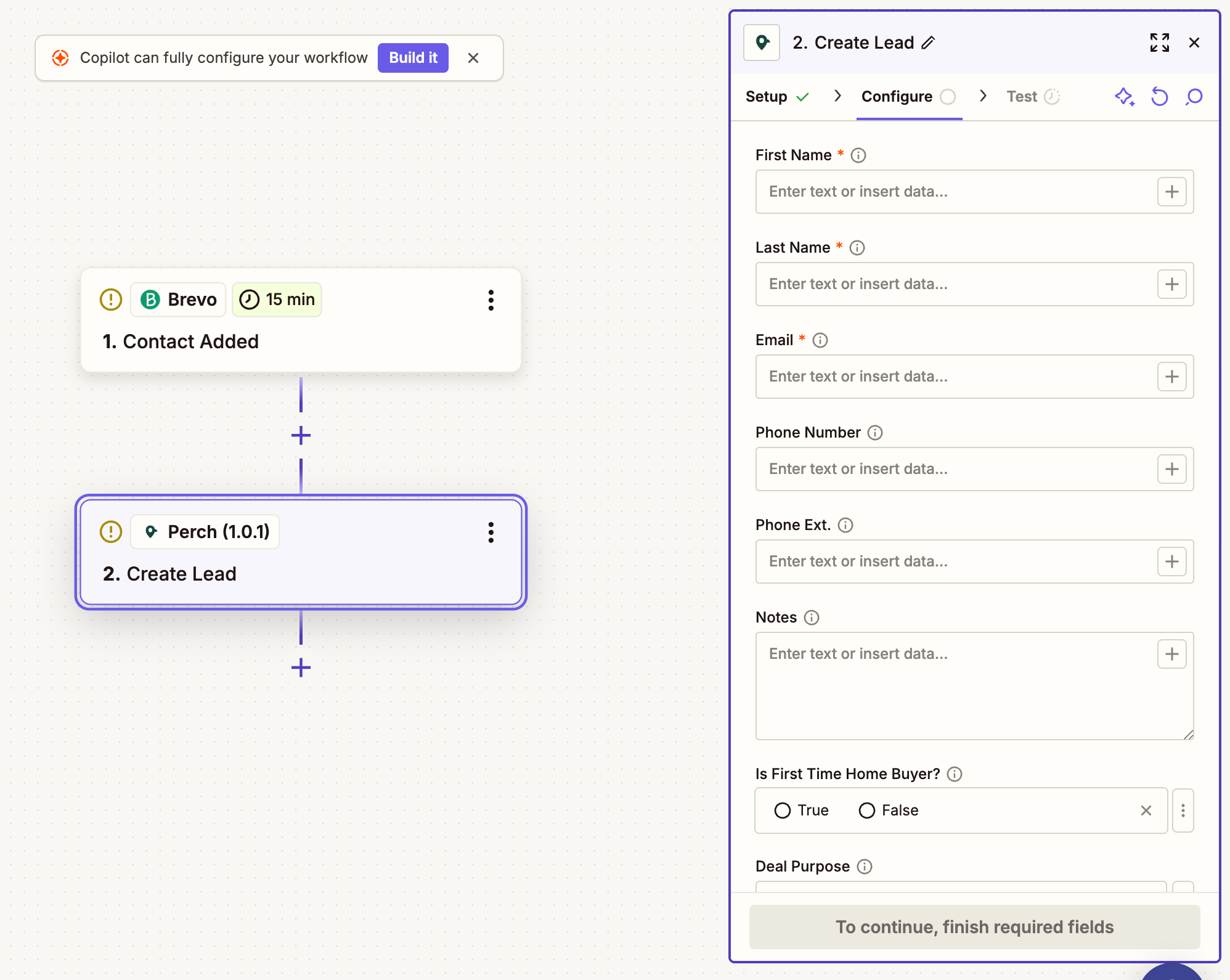Click into the Notes text area
The height and width of the screenshot is (980, 1230).
click(x=955, y=686)
